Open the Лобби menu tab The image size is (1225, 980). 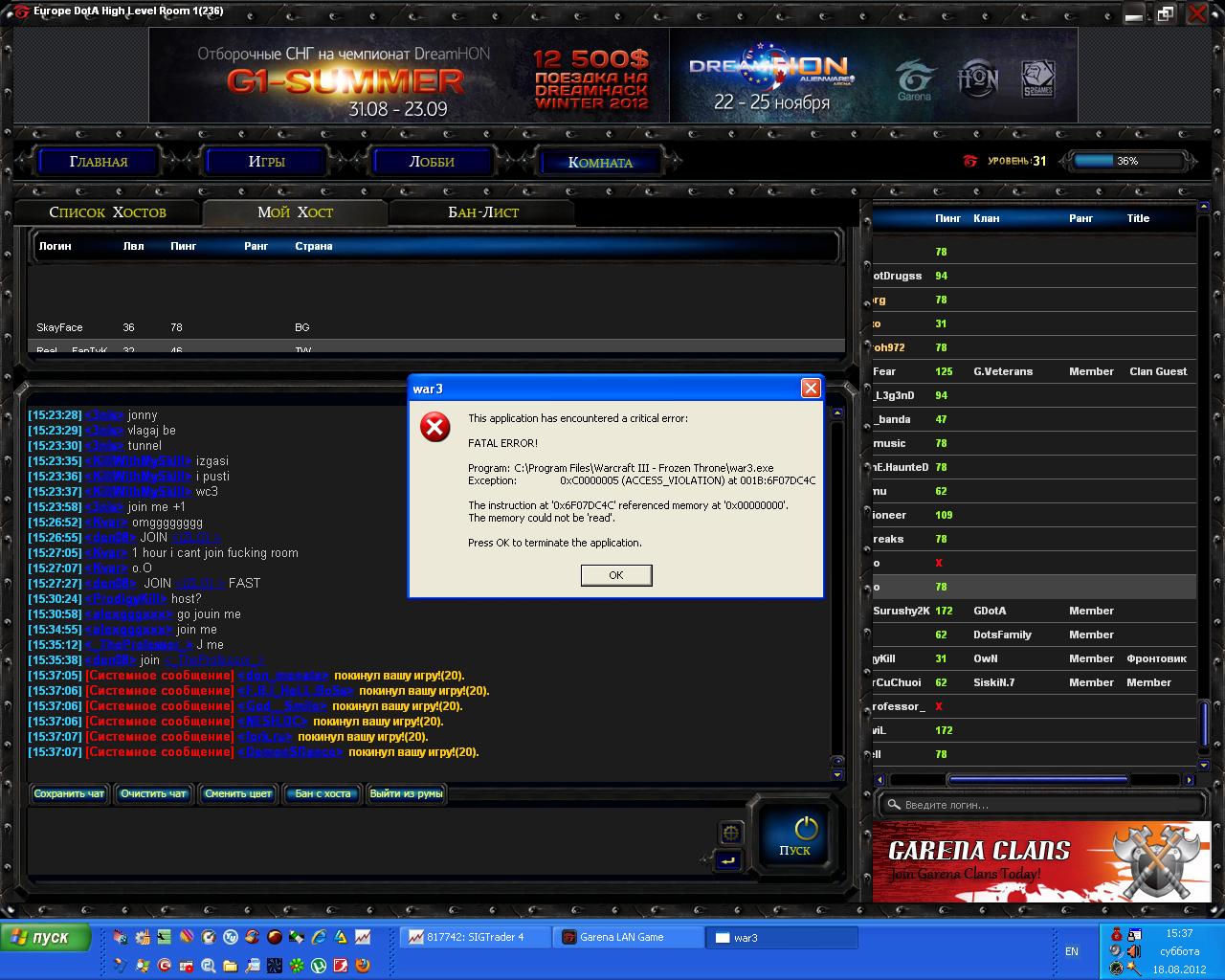pos(432,162)
